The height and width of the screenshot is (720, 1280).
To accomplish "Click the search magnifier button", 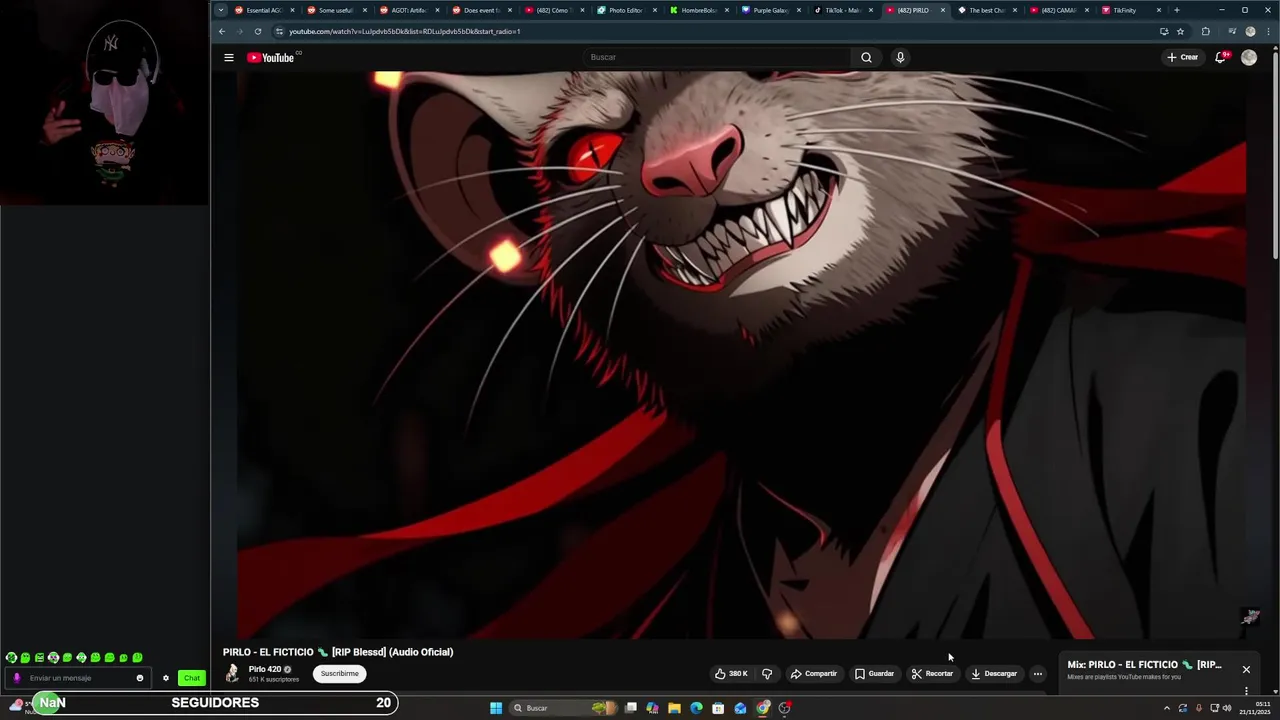I will point(866,57).
